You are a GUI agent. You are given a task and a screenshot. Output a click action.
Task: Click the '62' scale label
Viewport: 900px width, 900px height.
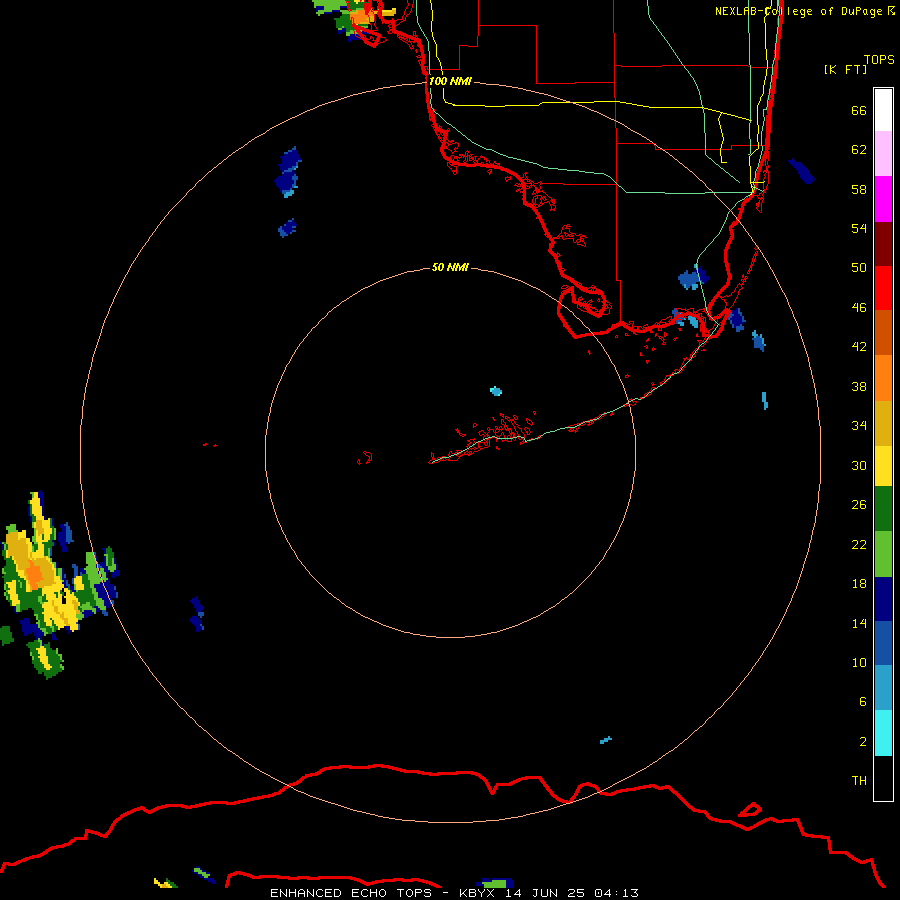coord(859,150)
